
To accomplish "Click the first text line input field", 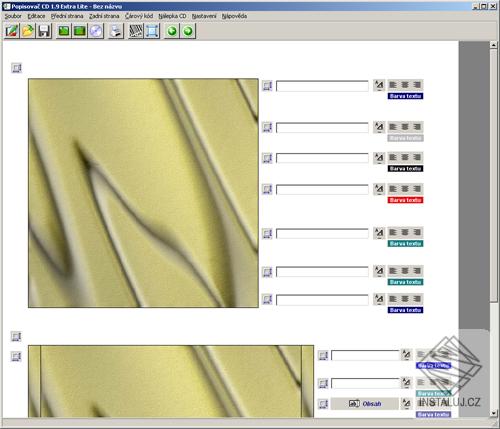I will point(322,86).
